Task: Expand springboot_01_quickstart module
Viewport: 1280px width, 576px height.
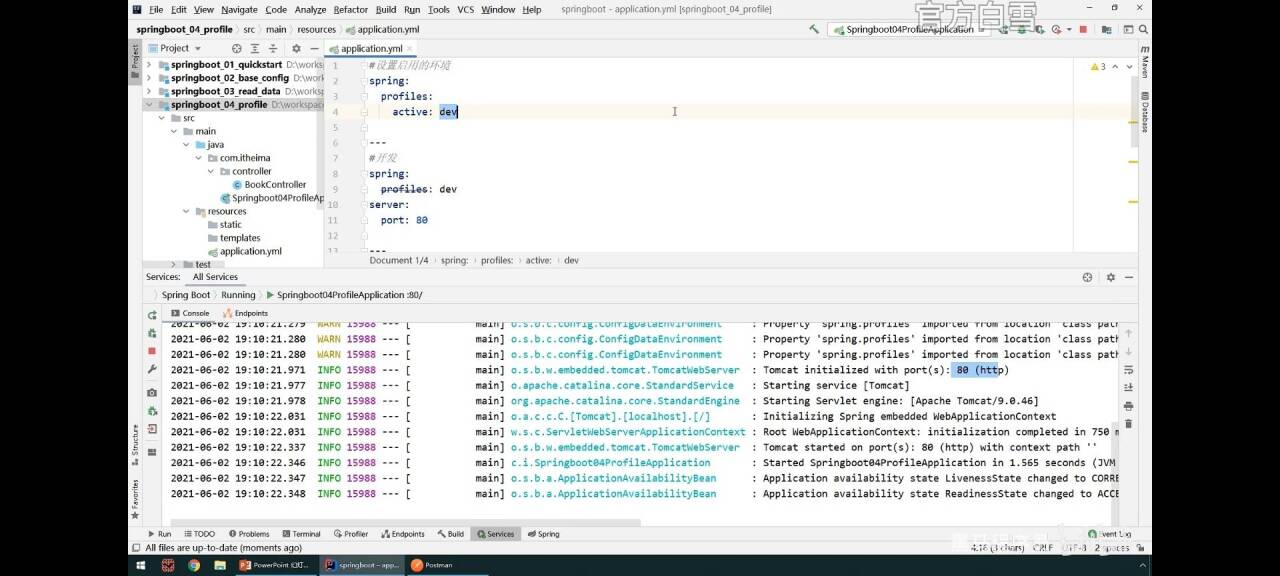Action: tap(150, 64)
